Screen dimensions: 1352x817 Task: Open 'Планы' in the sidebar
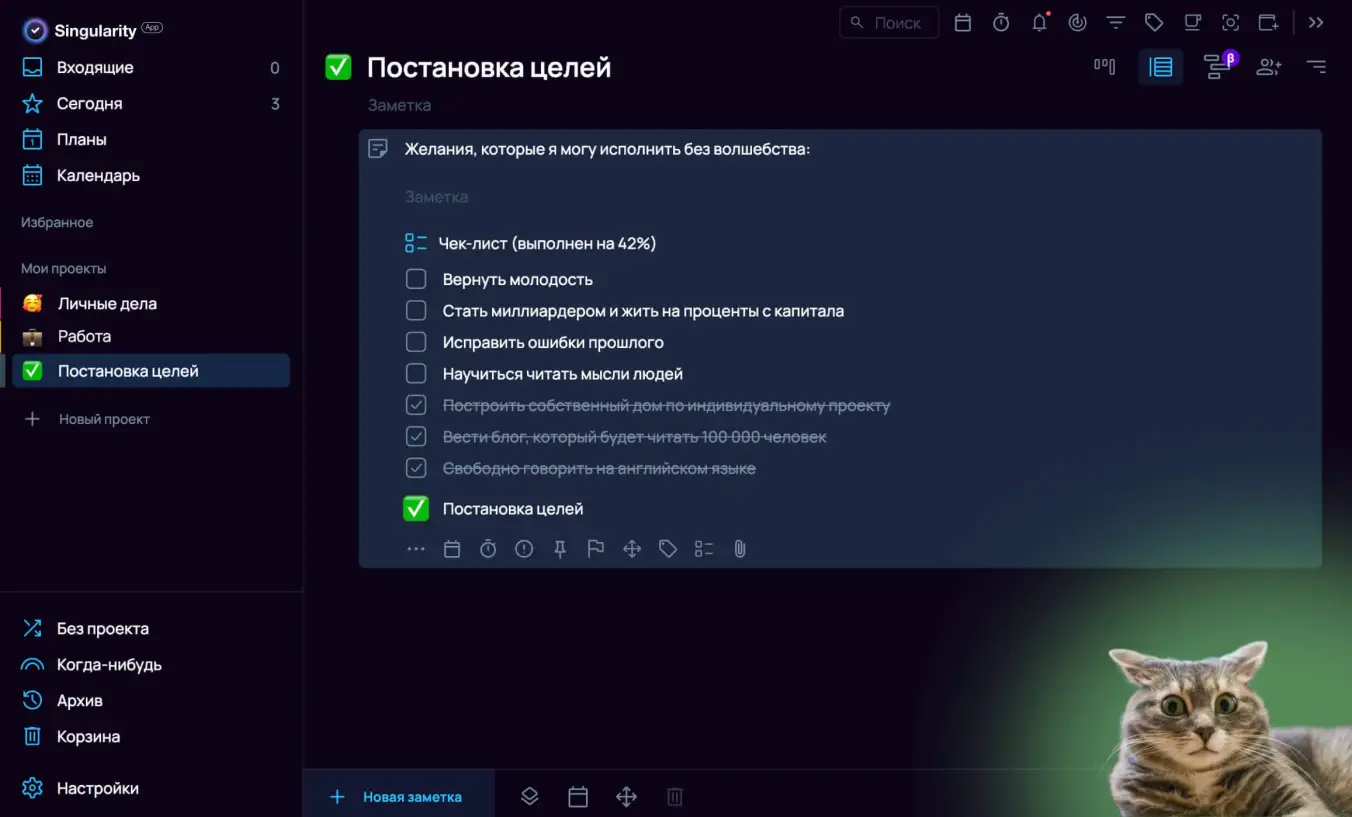tap(151, 140)
